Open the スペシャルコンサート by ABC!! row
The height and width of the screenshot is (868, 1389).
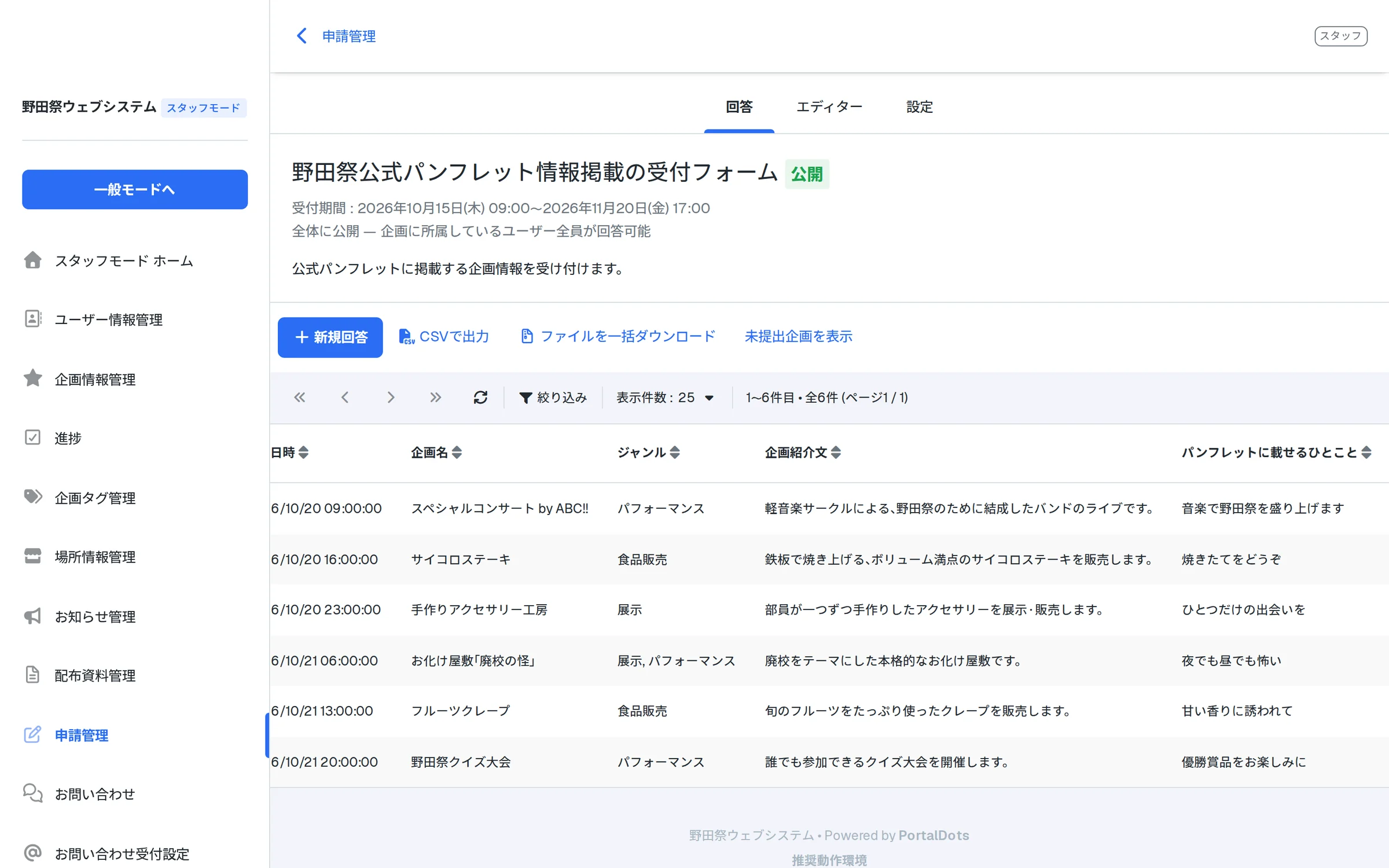[x=829, y=509]
